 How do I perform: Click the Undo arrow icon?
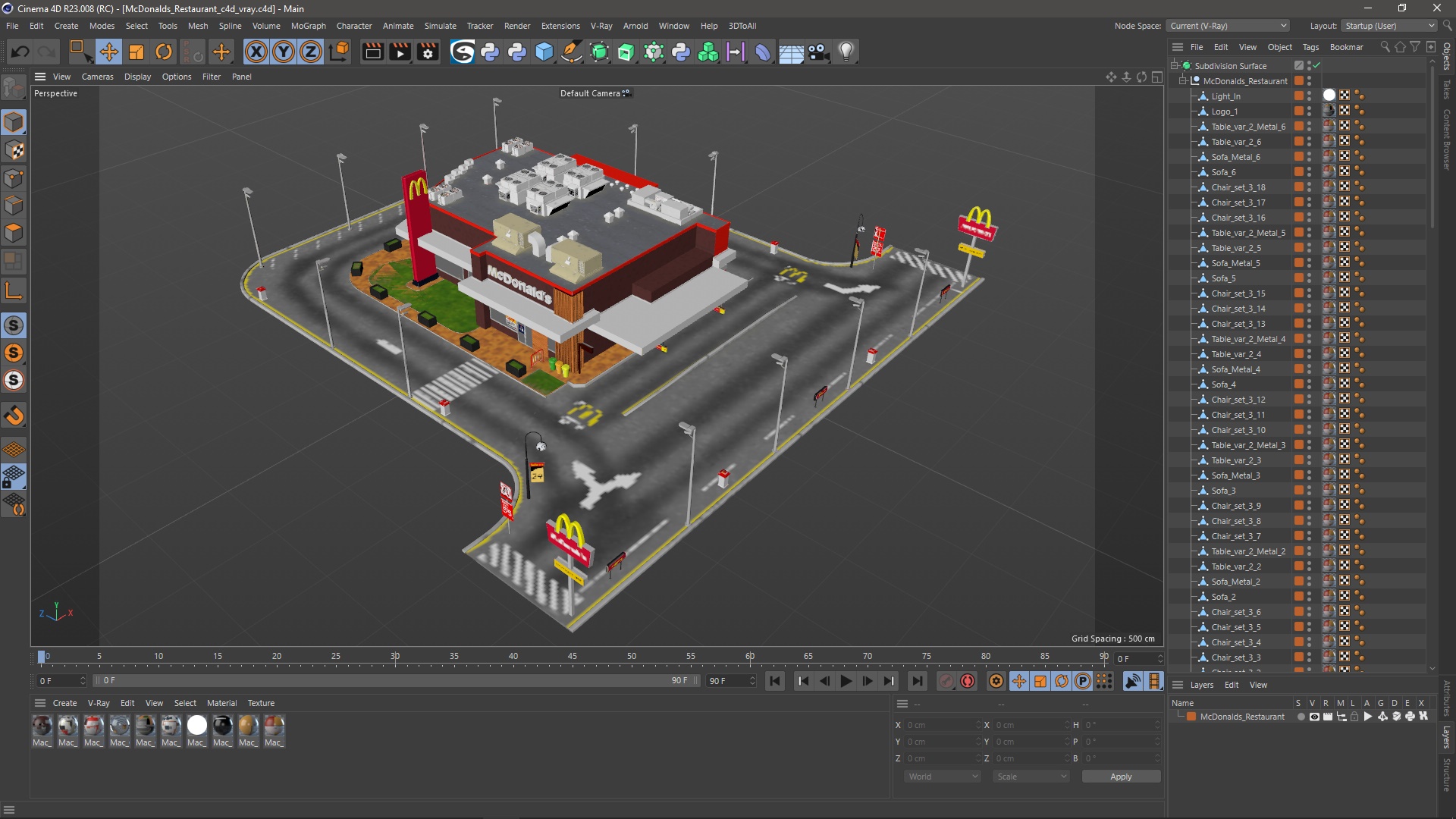click(x=20, y=52)
